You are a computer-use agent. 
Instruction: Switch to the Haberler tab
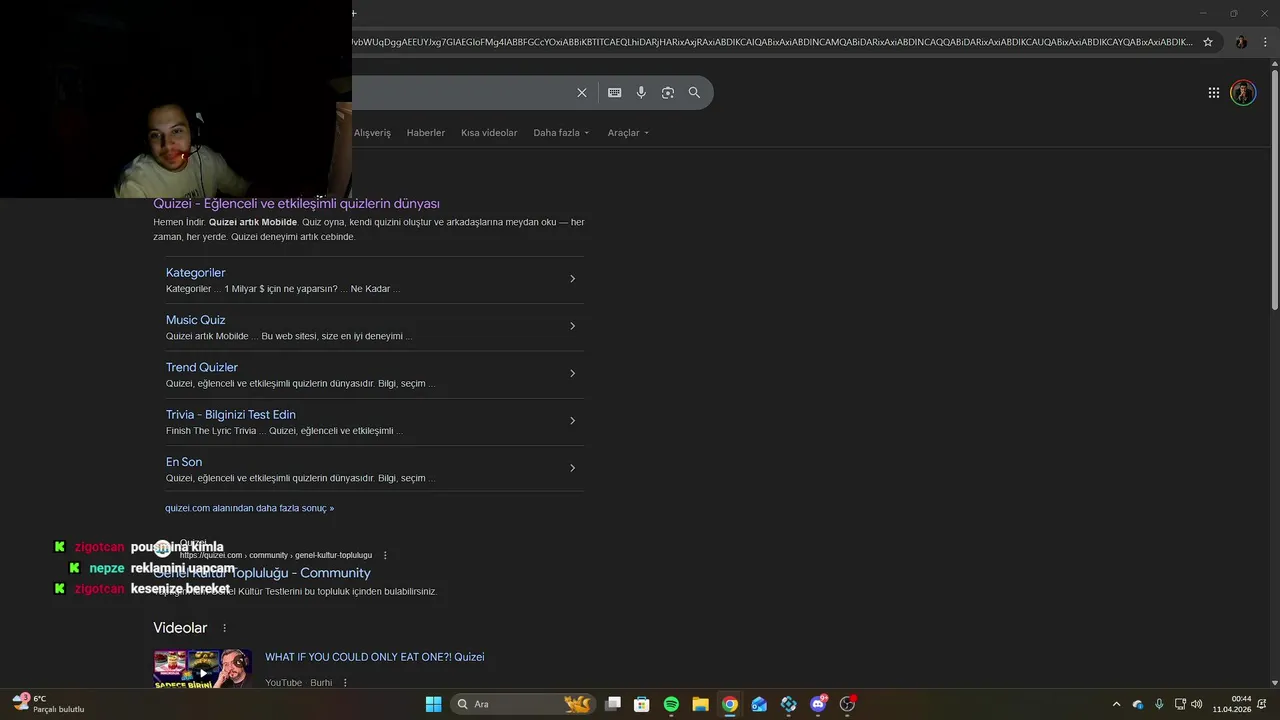(x=426, y=133)
